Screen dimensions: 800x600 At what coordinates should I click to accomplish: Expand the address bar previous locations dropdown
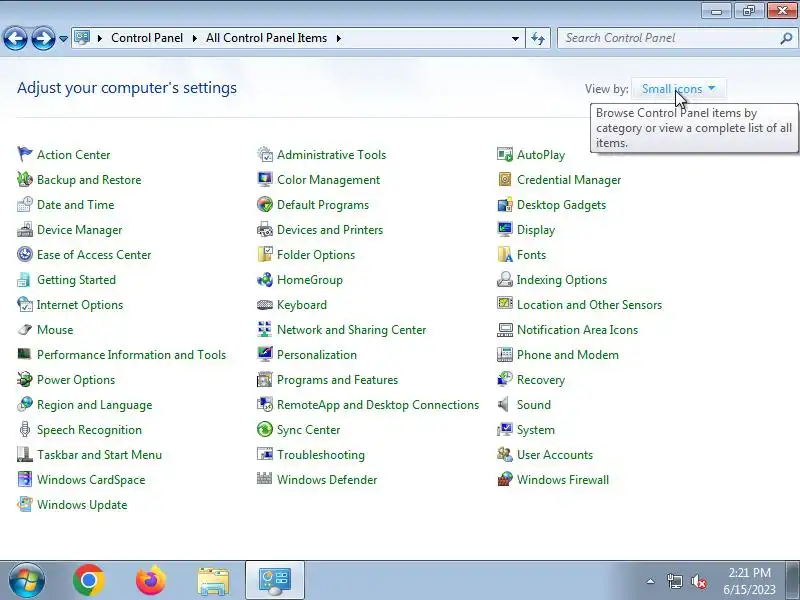[x=515, y=38]
